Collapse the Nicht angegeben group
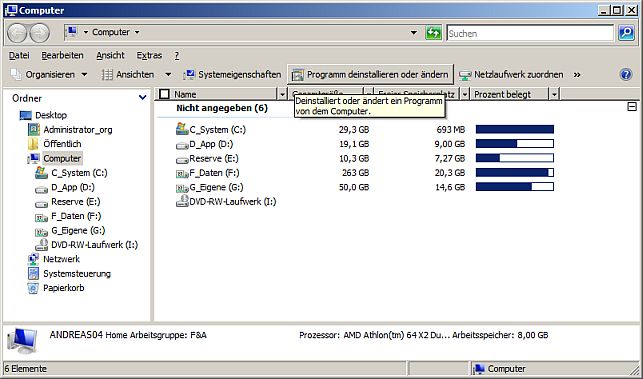Viewport: 643px width, 379px height. click(632, 107)
